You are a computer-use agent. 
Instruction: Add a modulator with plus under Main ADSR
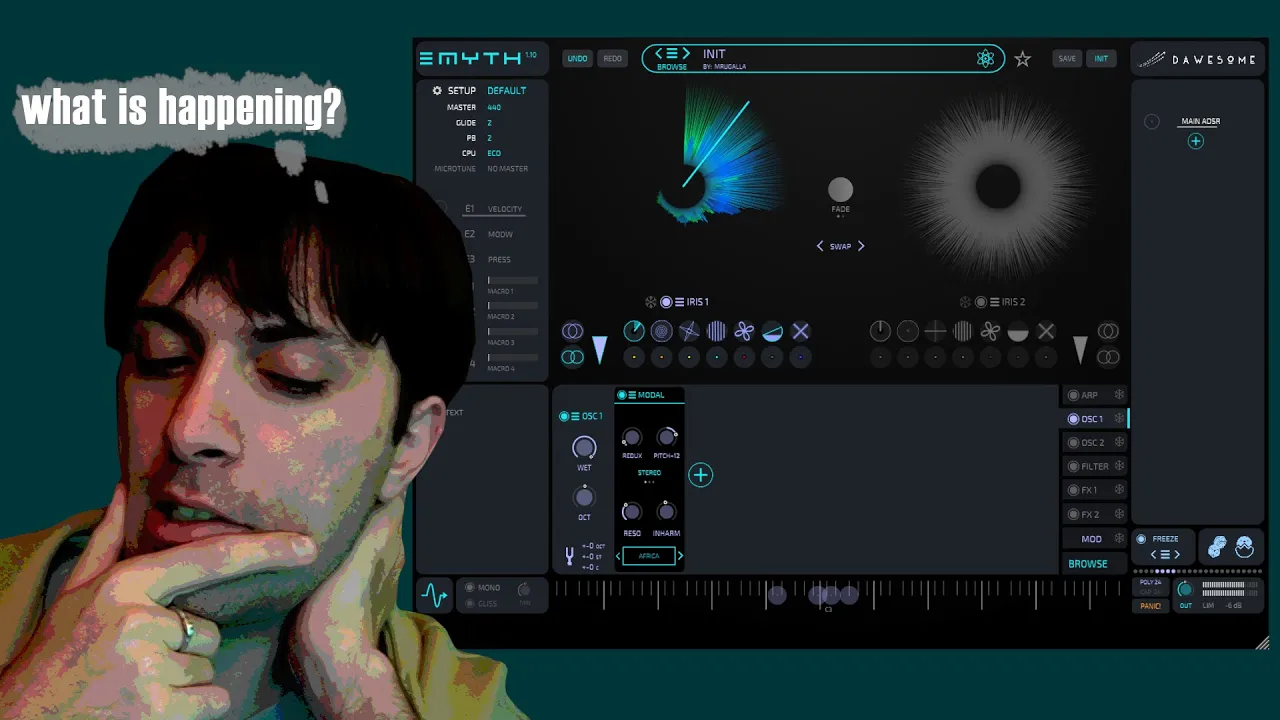click(x=1195, y=142)
